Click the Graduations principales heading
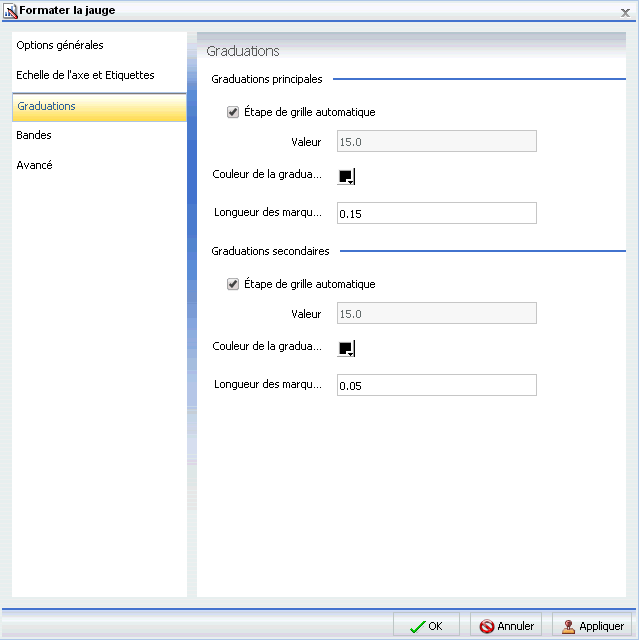This screenshot has width=639, height=640. [x=267, y=79]
